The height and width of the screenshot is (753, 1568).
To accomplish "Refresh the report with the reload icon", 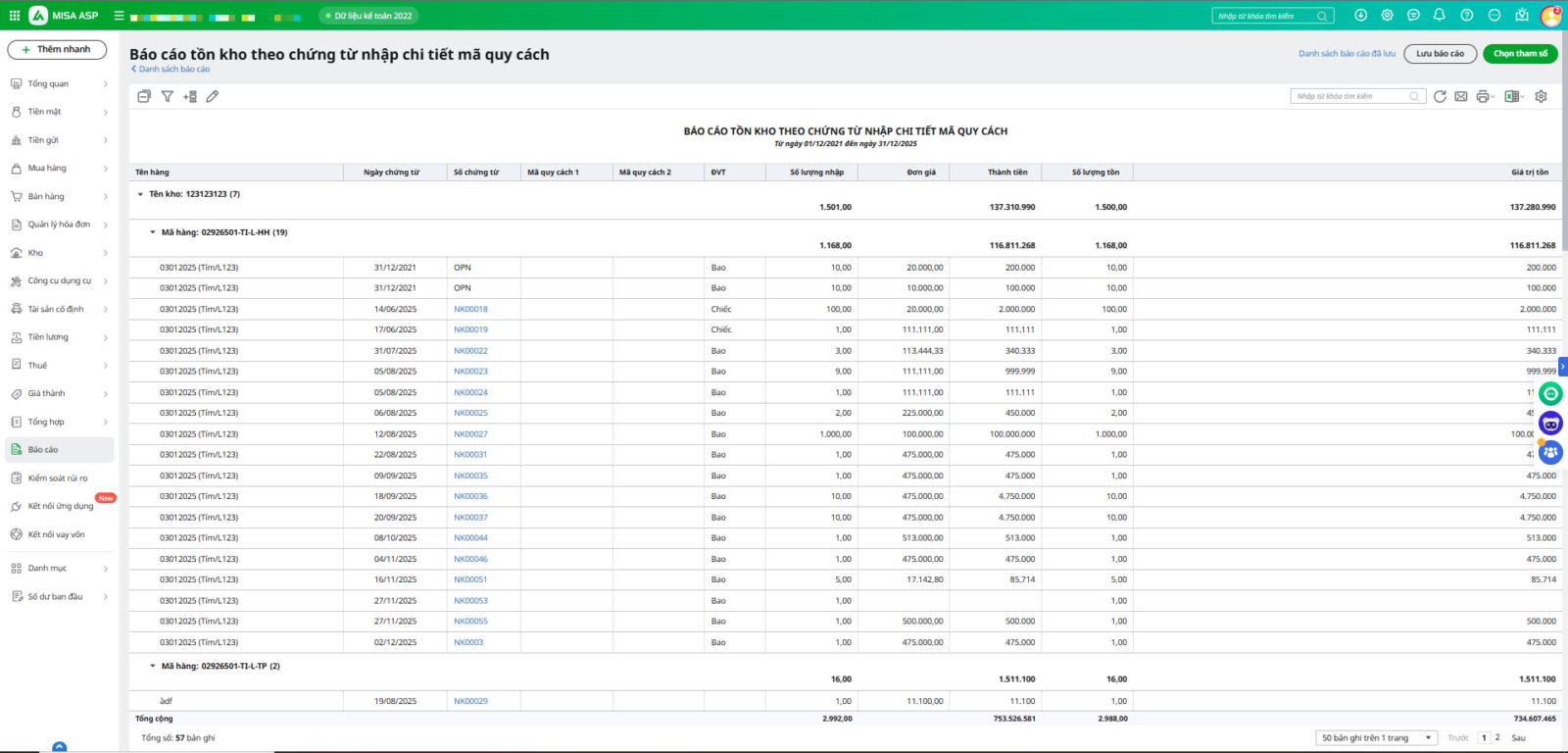I will [1440, 96].
